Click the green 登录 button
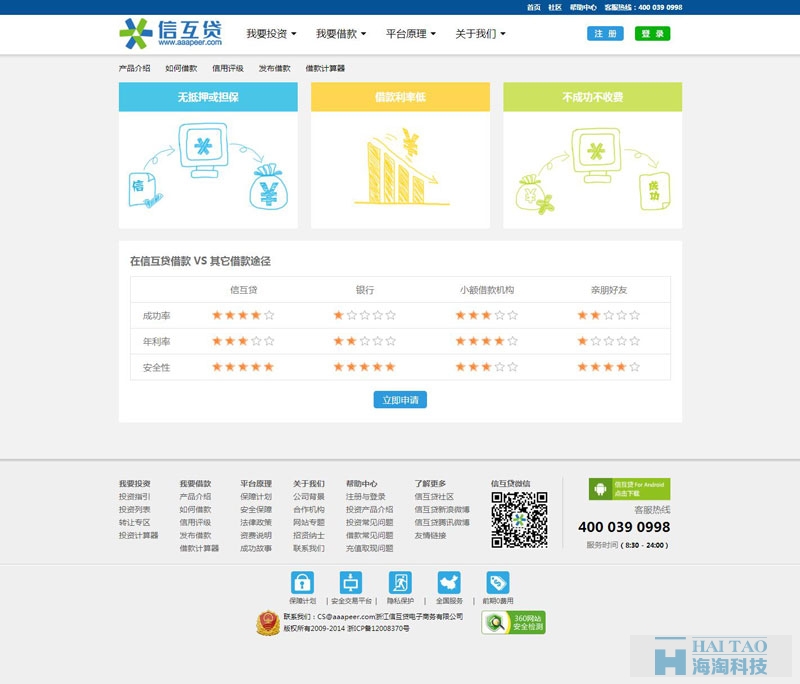The width and height of the screenshot is (800, 684). click(x=653, y=34)
